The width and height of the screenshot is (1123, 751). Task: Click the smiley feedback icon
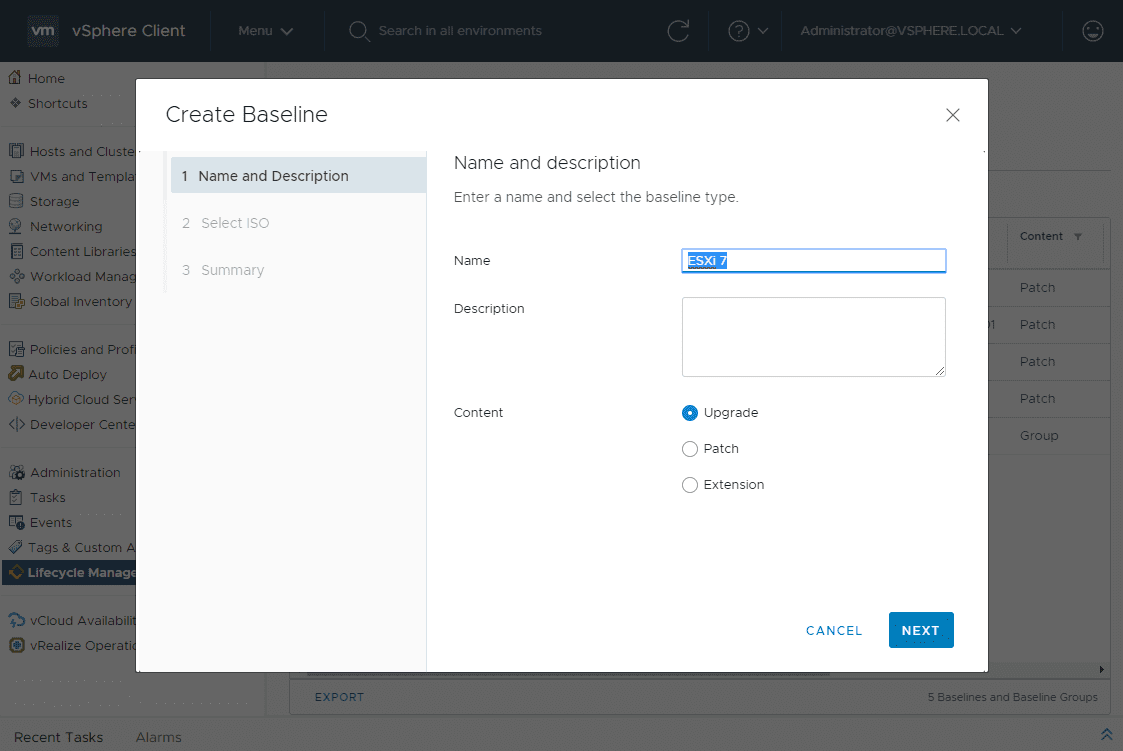[1093, 31]
